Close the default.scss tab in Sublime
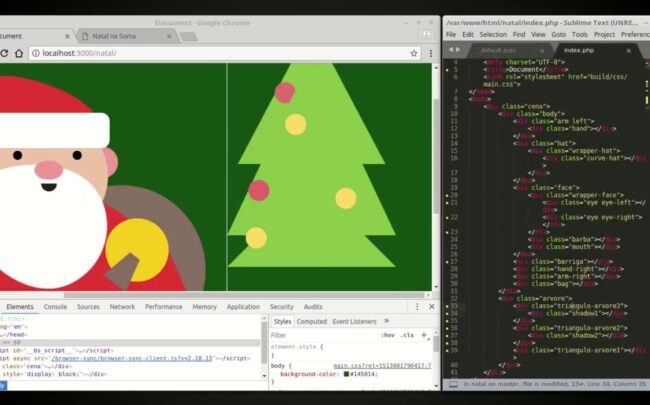The width and height of the screenshot is (650, 405). coord(542,51)
